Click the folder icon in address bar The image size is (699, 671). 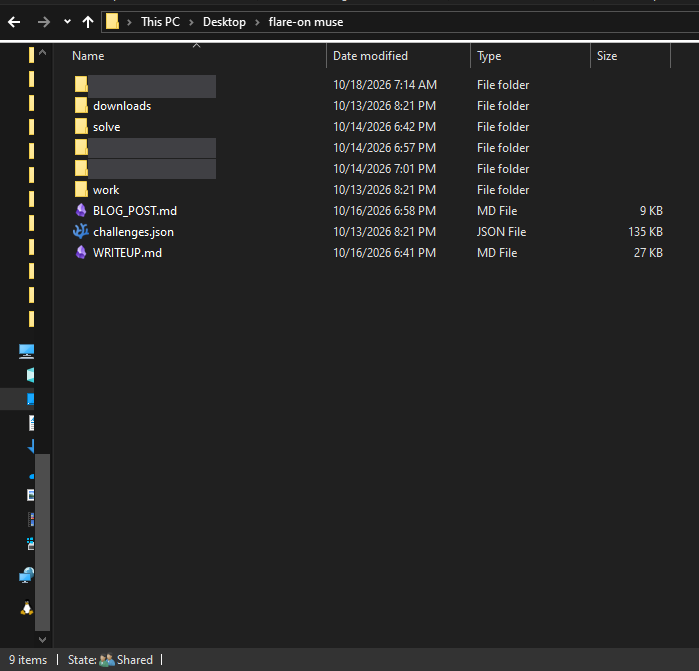112,21
